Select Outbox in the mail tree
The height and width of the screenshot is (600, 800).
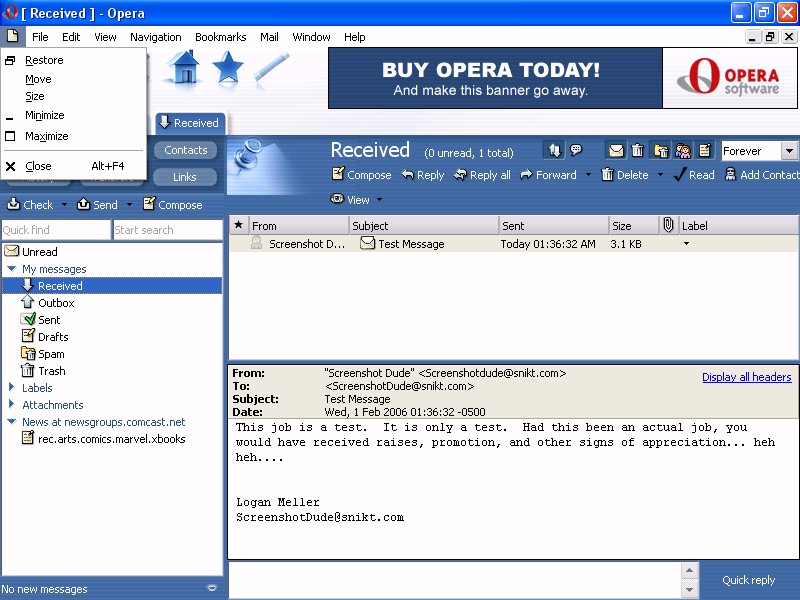click(112, 303)
